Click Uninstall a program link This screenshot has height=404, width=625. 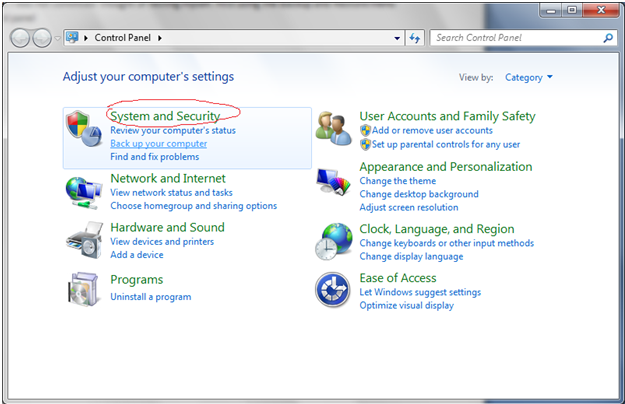[151, 297]
